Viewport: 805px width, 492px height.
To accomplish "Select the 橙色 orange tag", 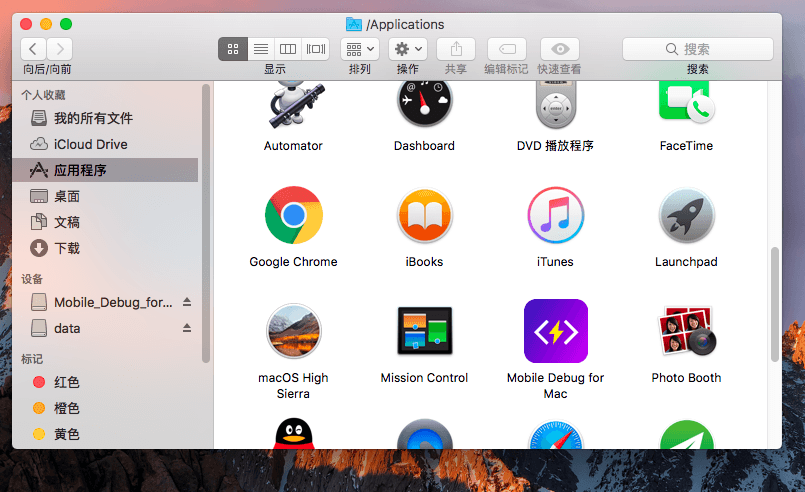I will tap(105, 408).
